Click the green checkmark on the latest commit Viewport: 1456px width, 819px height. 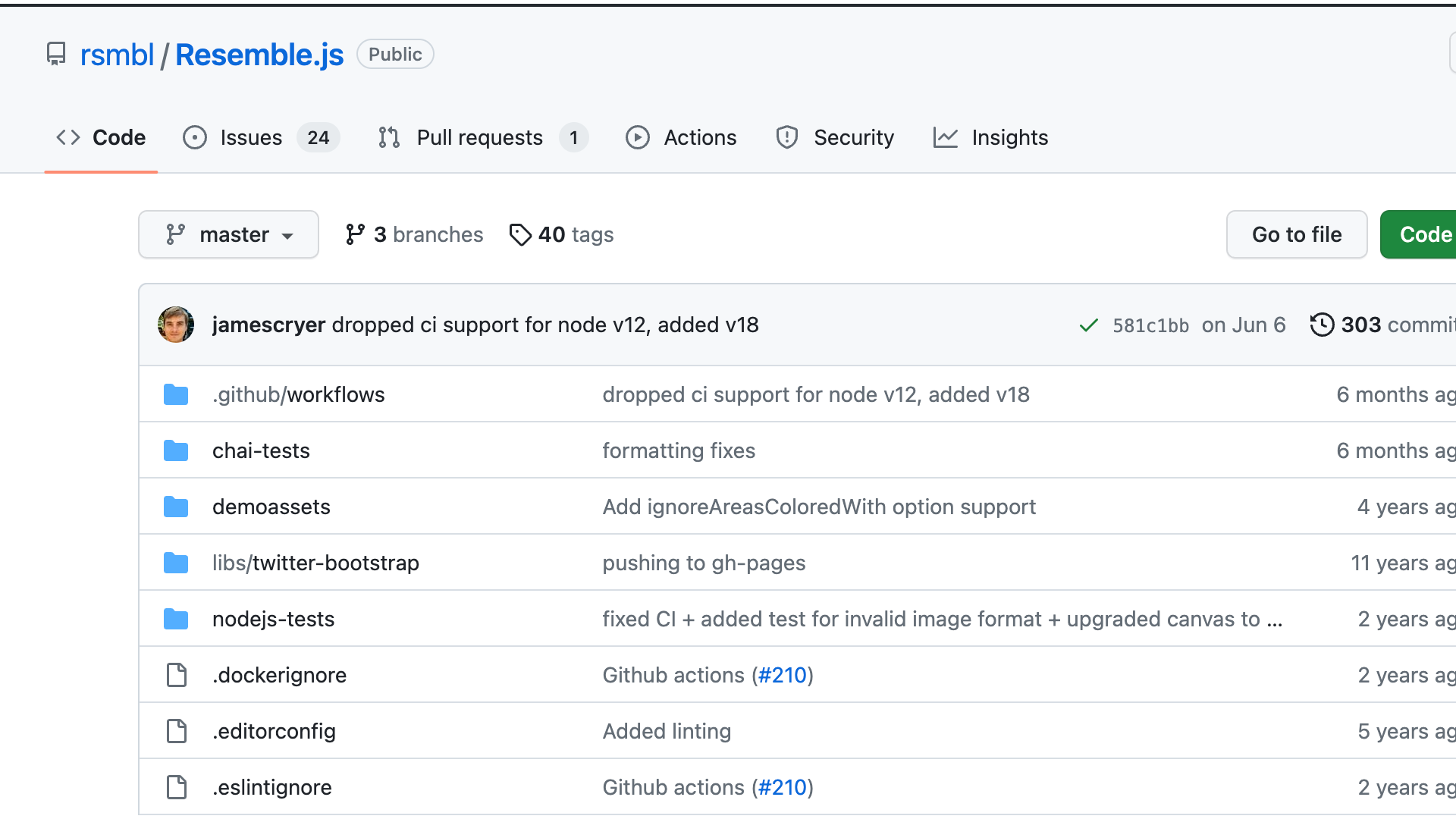[1088, 325]
